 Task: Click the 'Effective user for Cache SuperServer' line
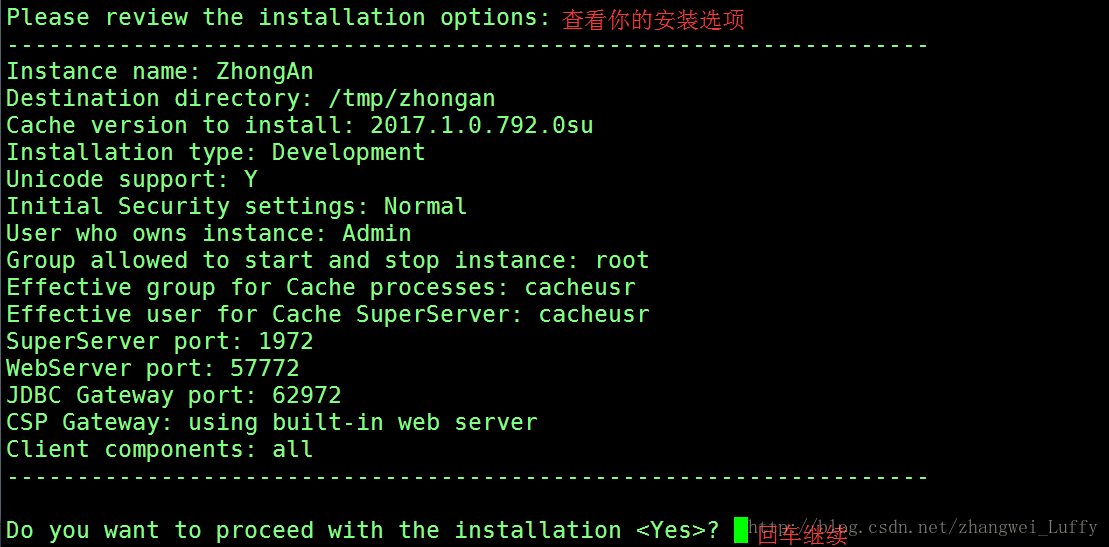pos(328,315)
